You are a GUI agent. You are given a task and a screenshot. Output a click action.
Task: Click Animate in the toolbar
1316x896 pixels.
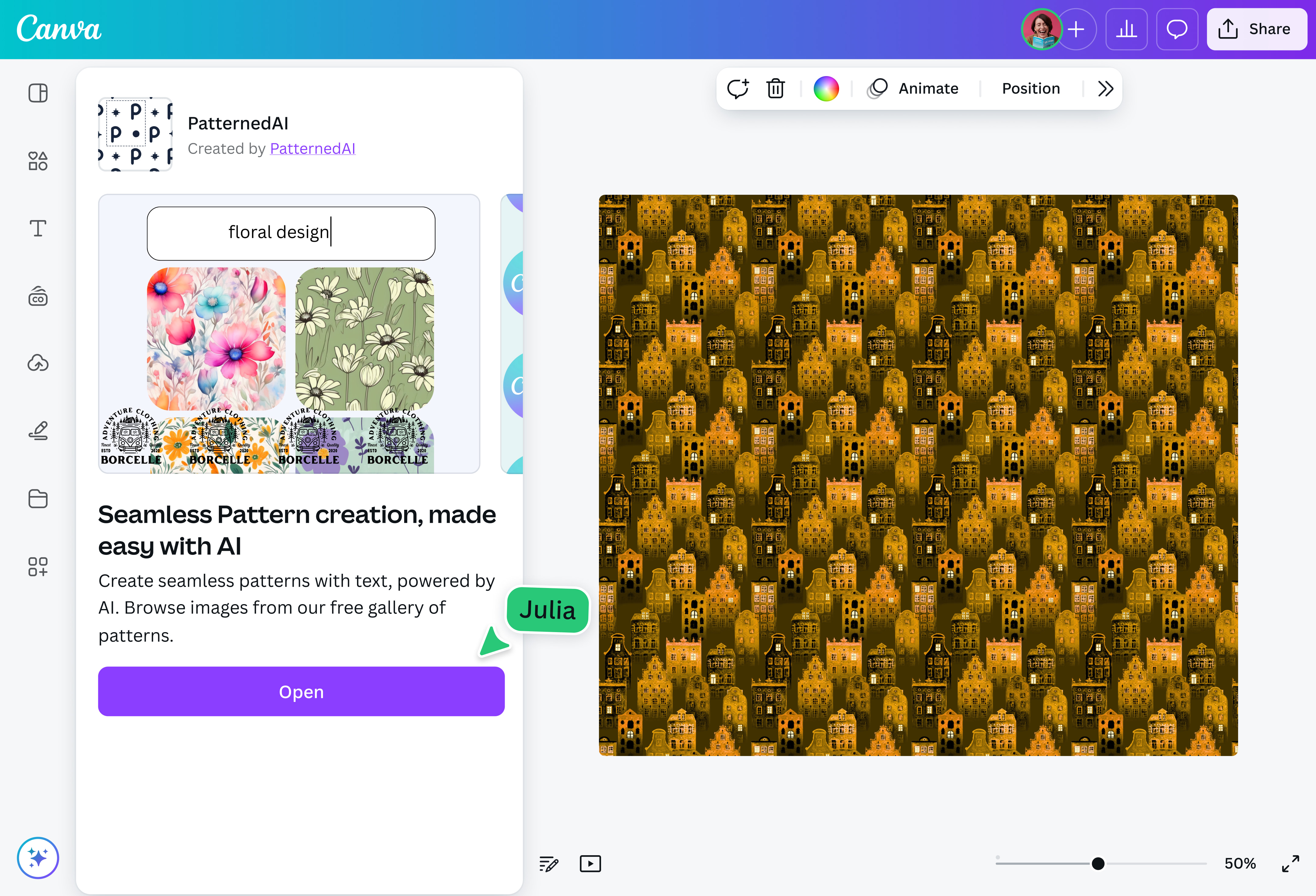(928, 88)
